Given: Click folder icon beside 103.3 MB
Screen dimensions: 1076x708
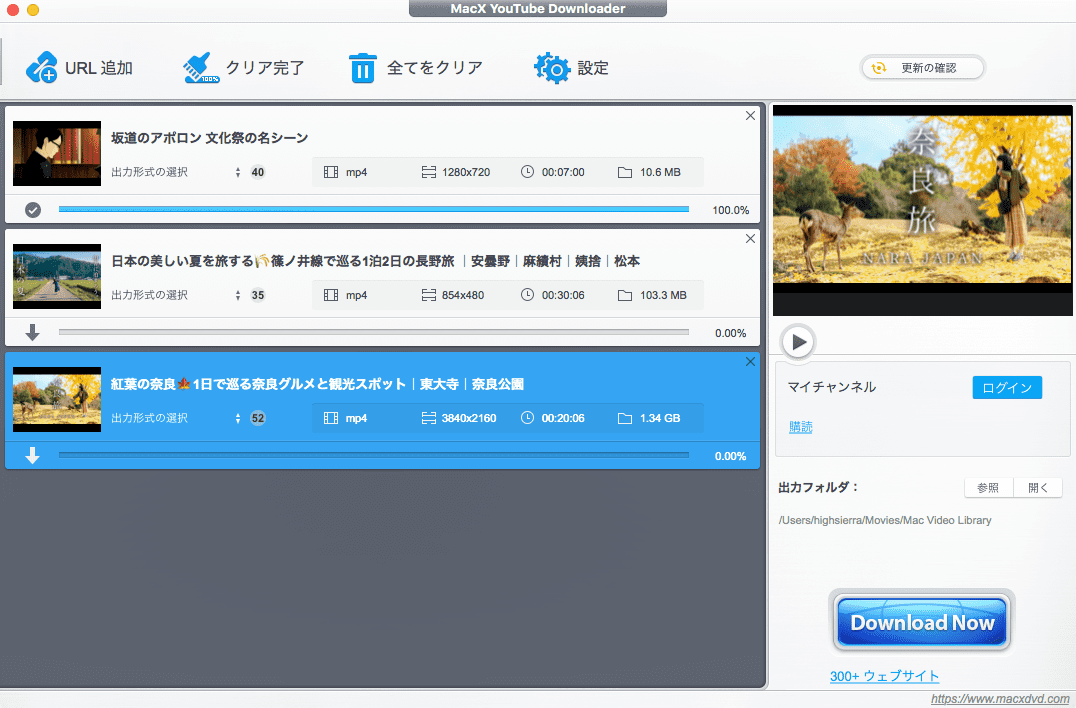Looking at the screenshot, I should coord(624,295).
